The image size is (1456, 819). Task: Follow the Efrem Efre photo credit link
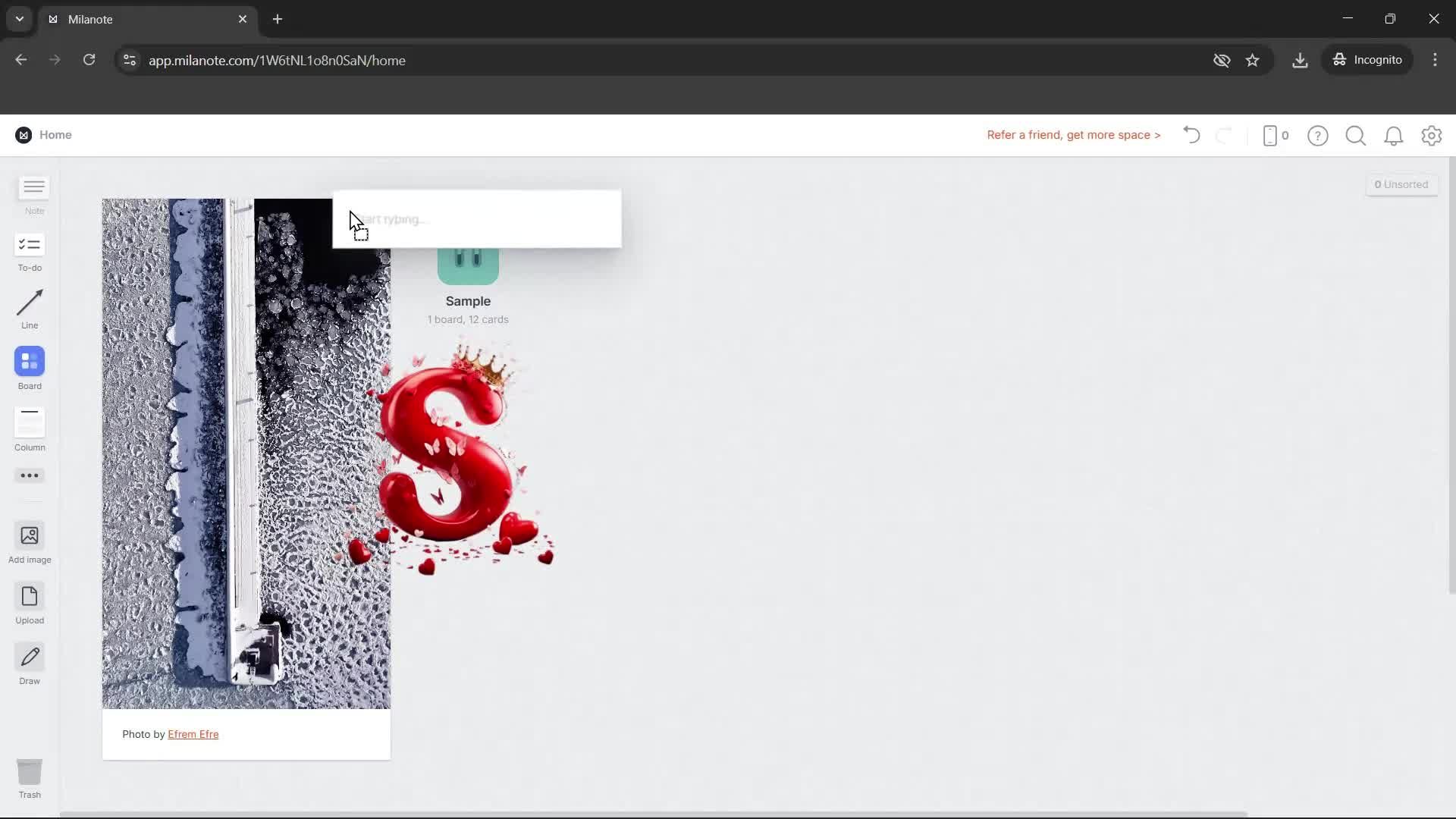pos(193,734)
